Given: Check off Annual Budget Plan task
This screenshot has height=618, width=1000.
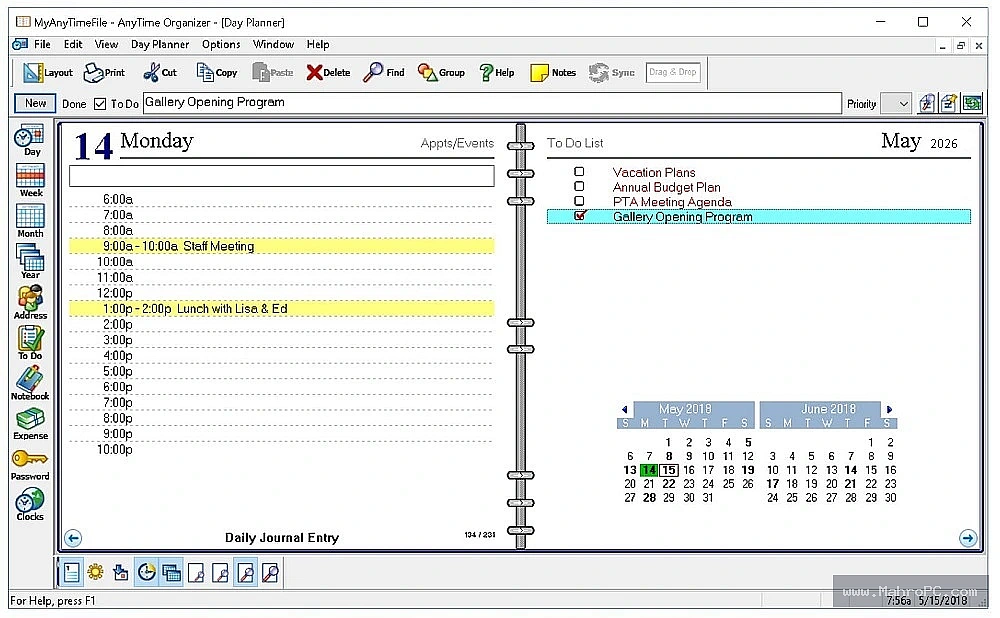Looking at the screenshot, I should [579, 186].
